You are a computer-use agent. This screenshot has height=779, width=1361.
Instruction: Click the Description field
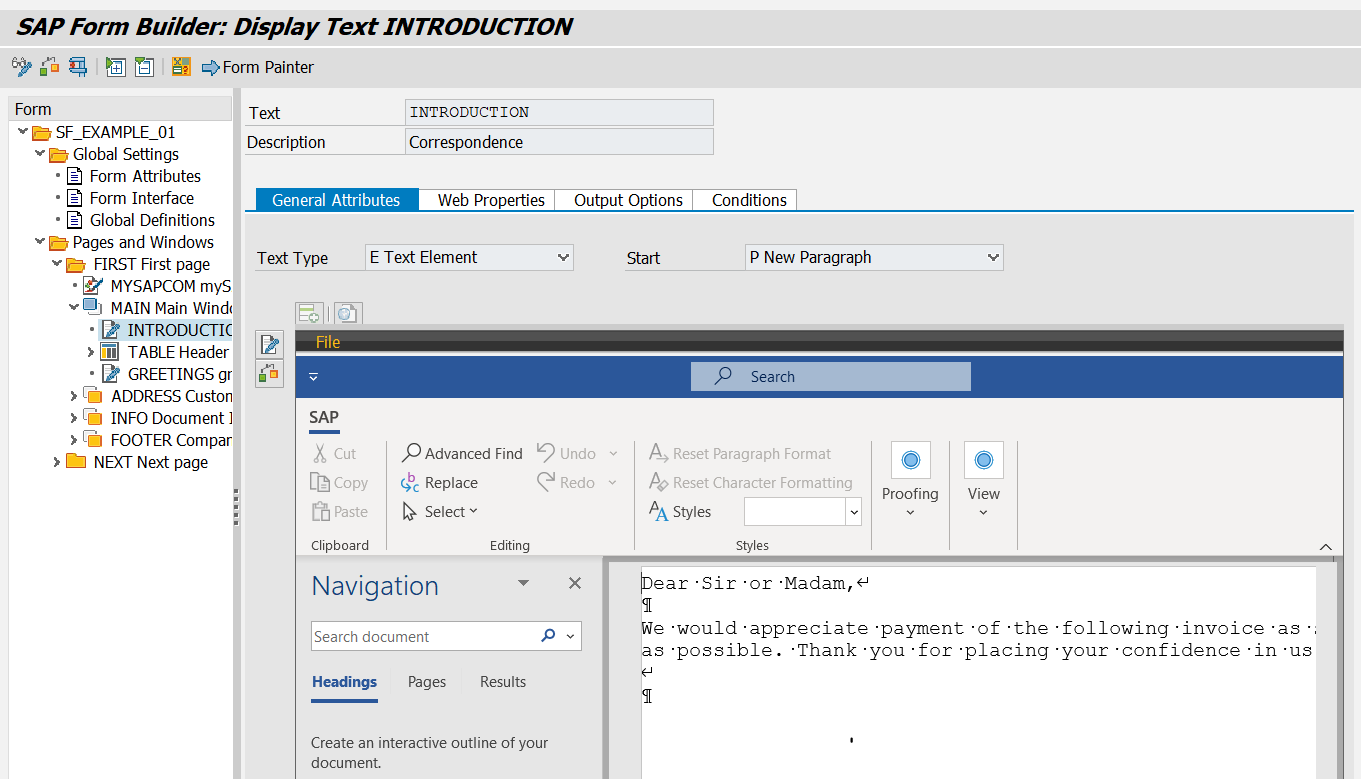560,142
